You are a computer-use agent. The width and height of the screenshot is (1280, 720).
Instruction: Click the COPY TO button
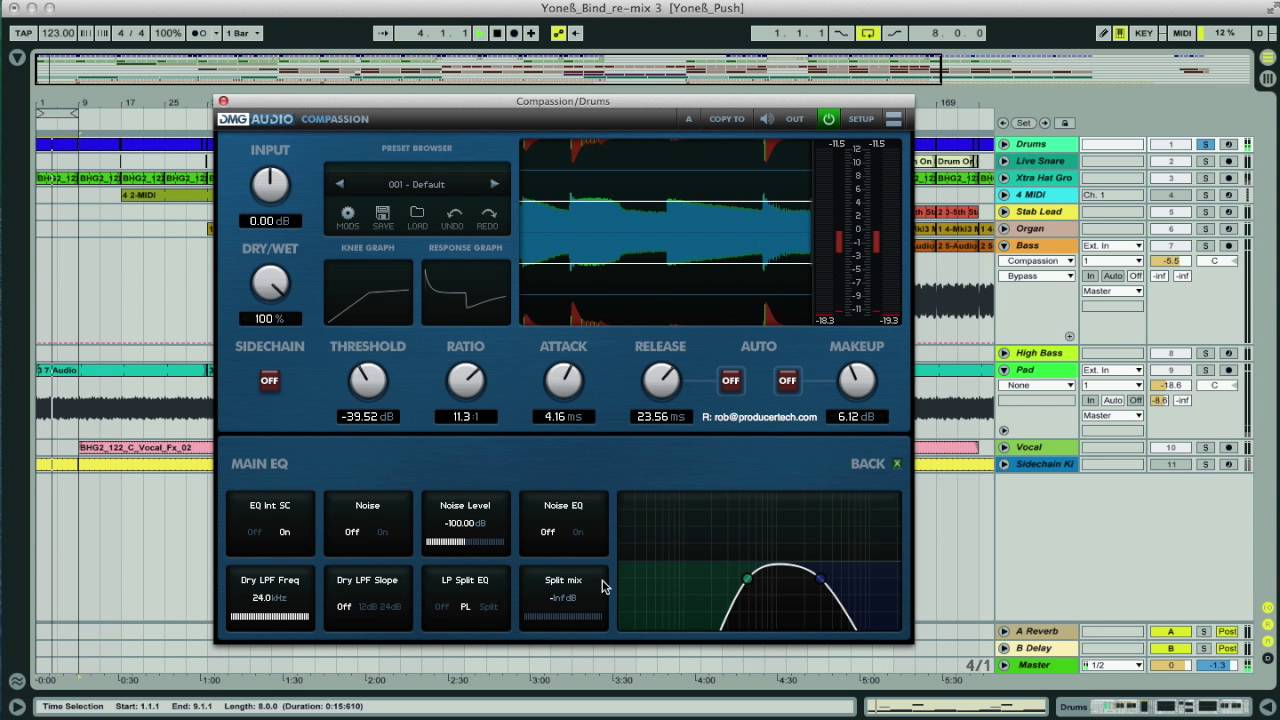click(x=727, y=119)
